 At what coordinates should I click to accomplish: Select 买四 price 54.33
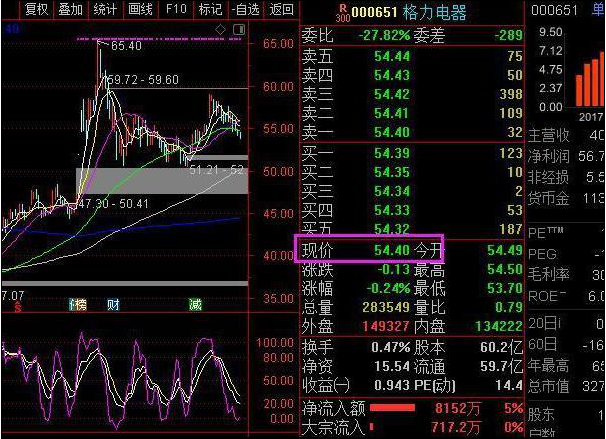[x=392, y=210]
